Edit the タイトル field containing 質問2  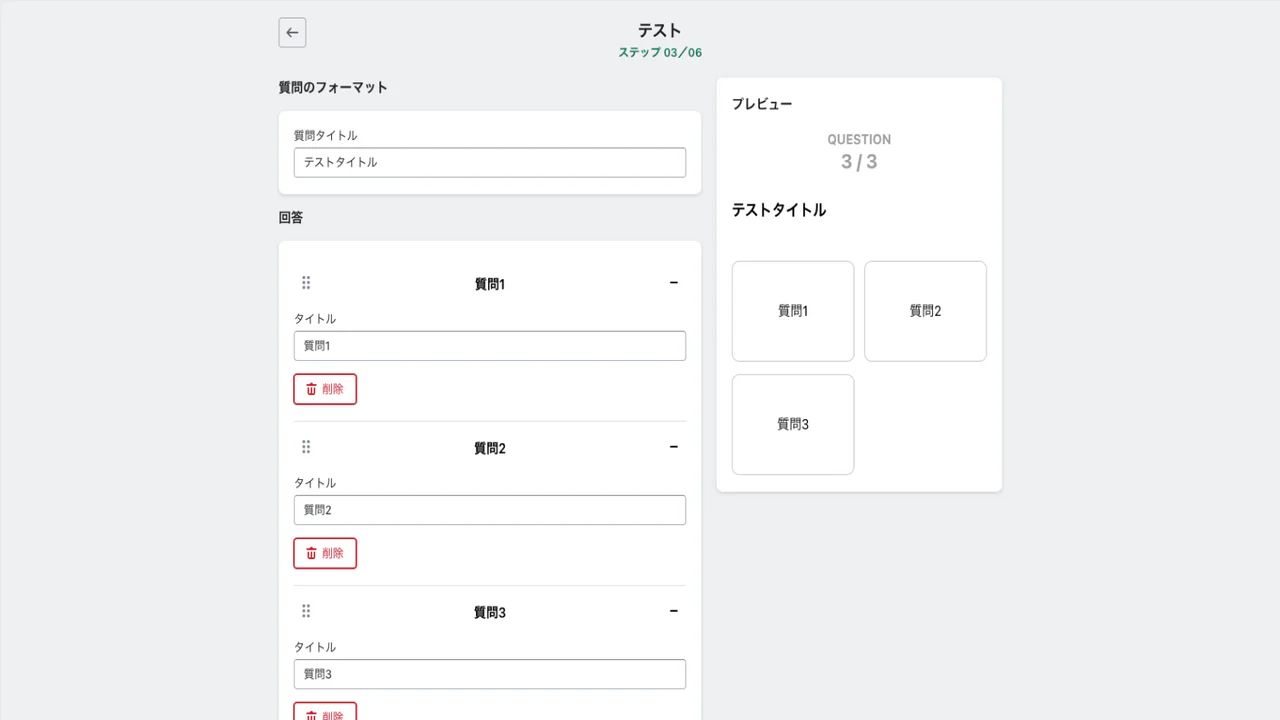(x=490, y=510)
